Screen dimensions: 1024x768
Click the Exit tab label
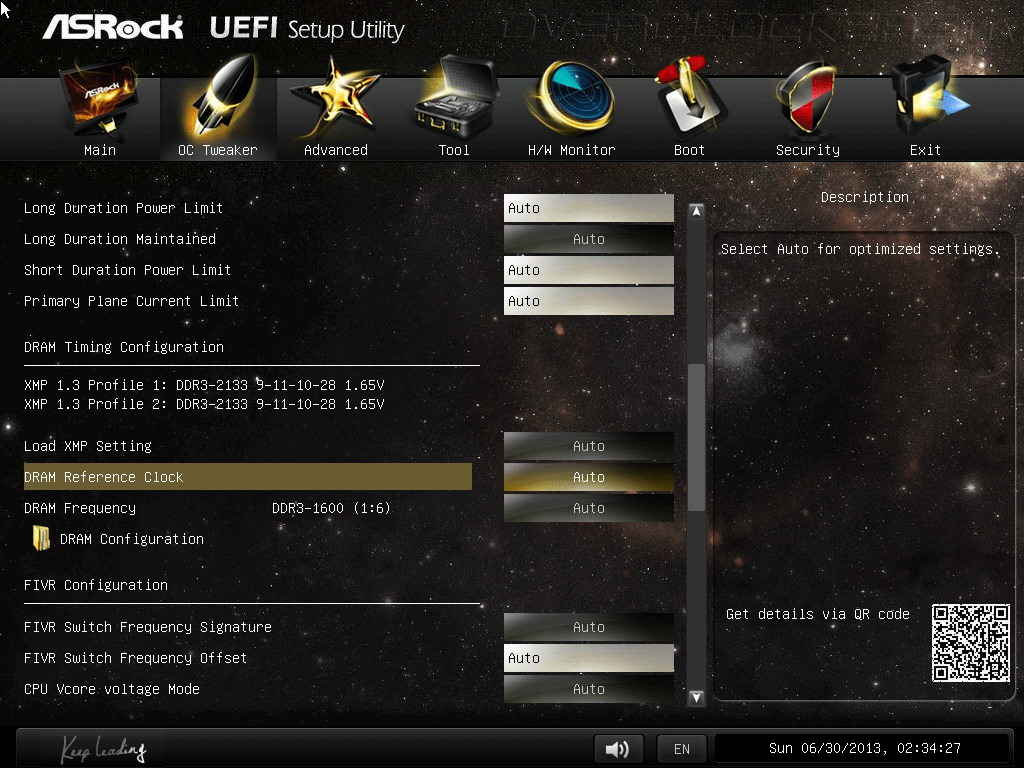tap(925, 150)
